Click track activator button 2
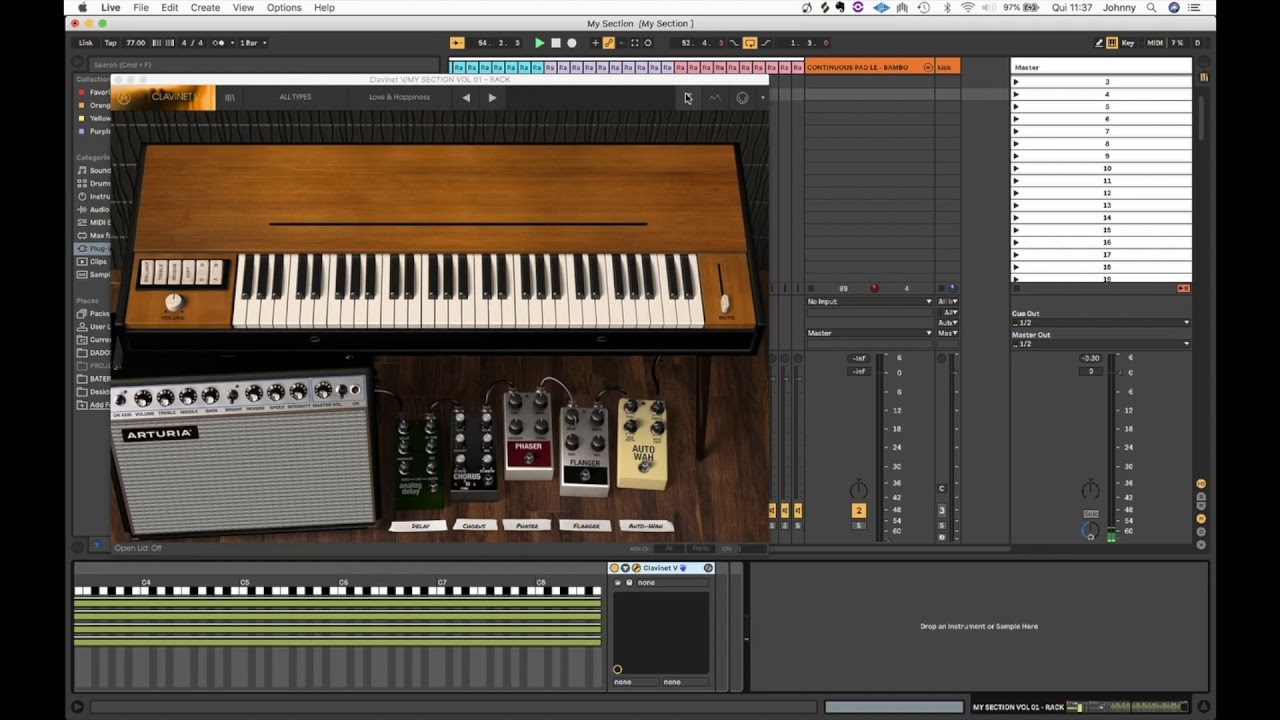The height and width of the screenshot is (720, 1280). (x=858, y=510)
